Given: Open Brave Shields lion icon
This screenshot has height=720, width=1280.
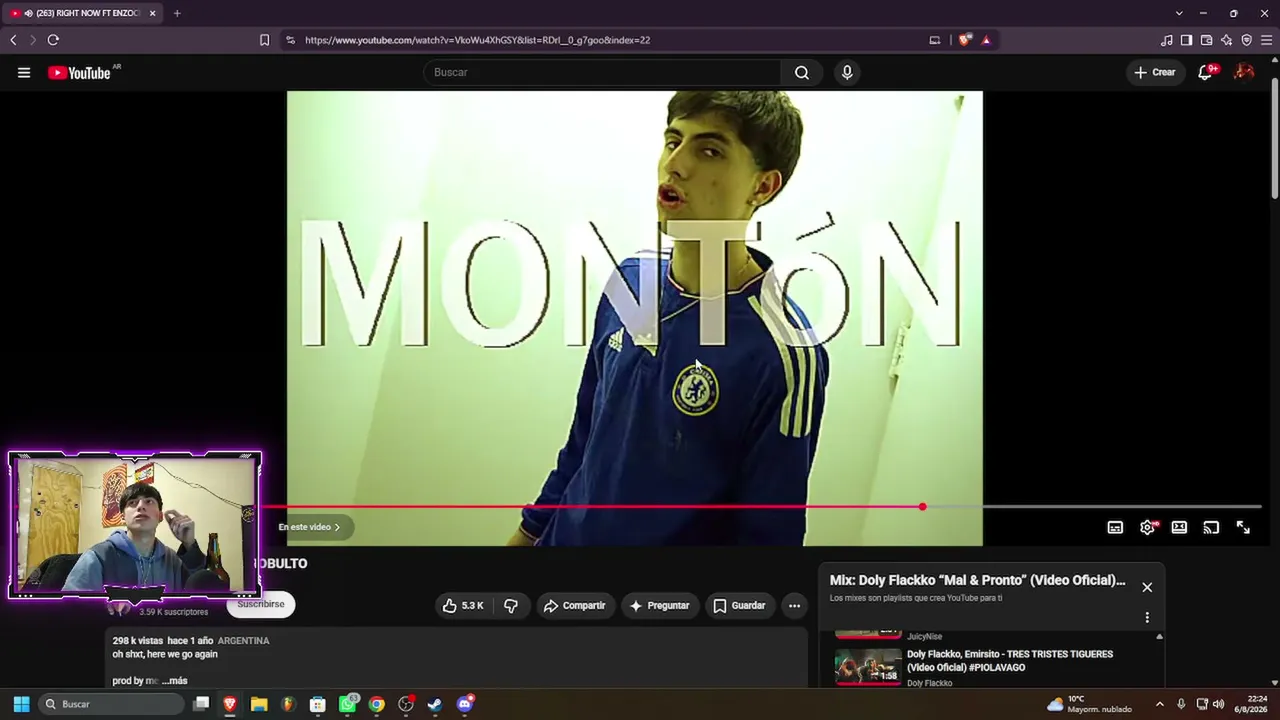Looking at the screenshot, I should tap(964, 40).
